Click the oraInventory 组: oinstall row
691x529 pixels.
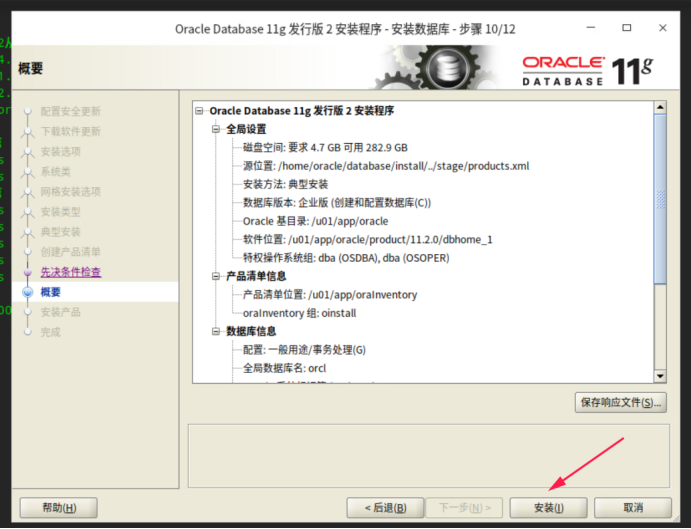point(300,313)
